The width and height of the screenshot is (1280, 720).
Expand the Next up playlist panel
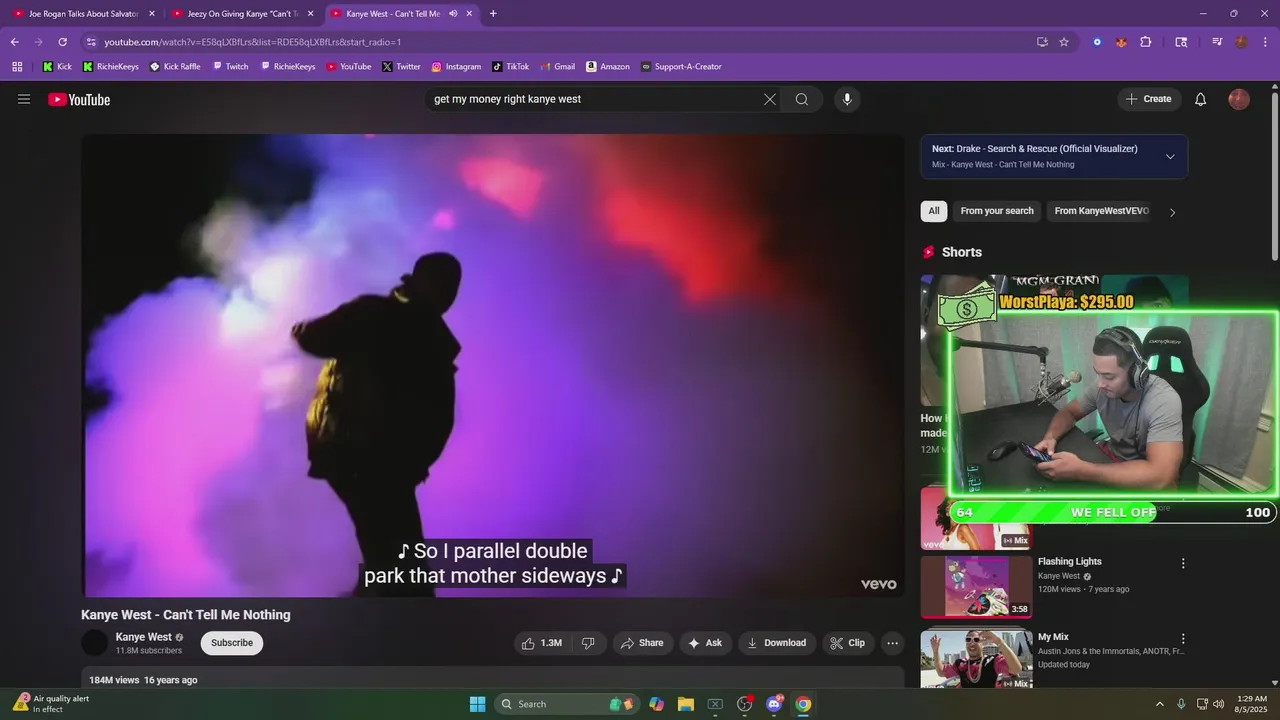pos(1170,157)
